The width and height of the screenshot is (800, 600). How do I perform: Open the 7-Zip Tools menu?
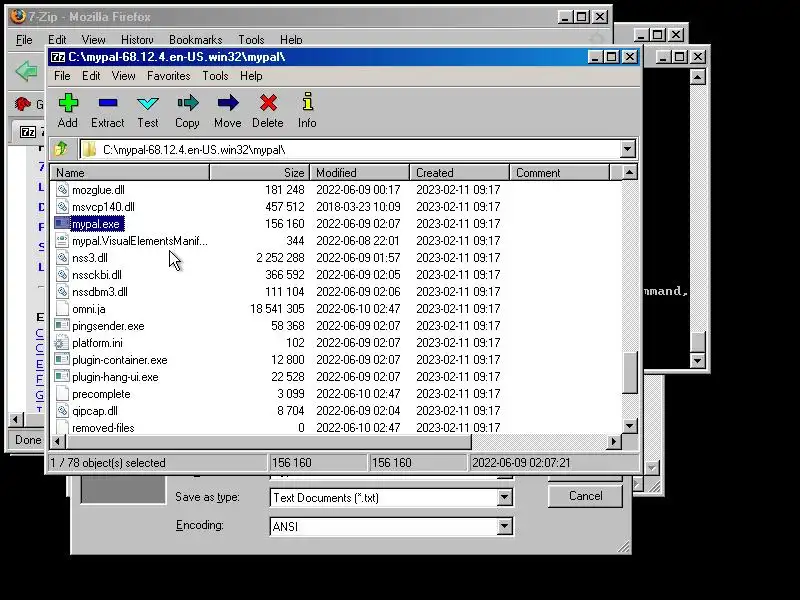click(215, 76)
